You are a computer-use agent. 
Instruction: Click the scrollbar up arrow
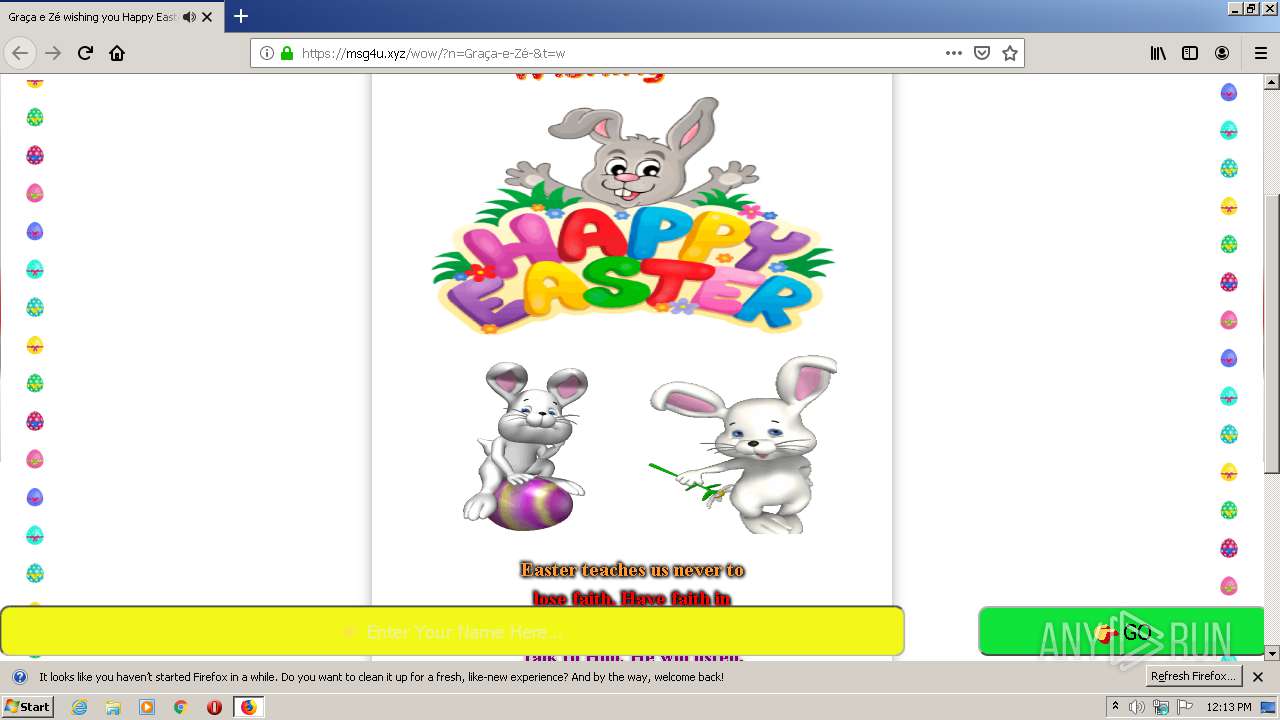(x=1272, y=82)
